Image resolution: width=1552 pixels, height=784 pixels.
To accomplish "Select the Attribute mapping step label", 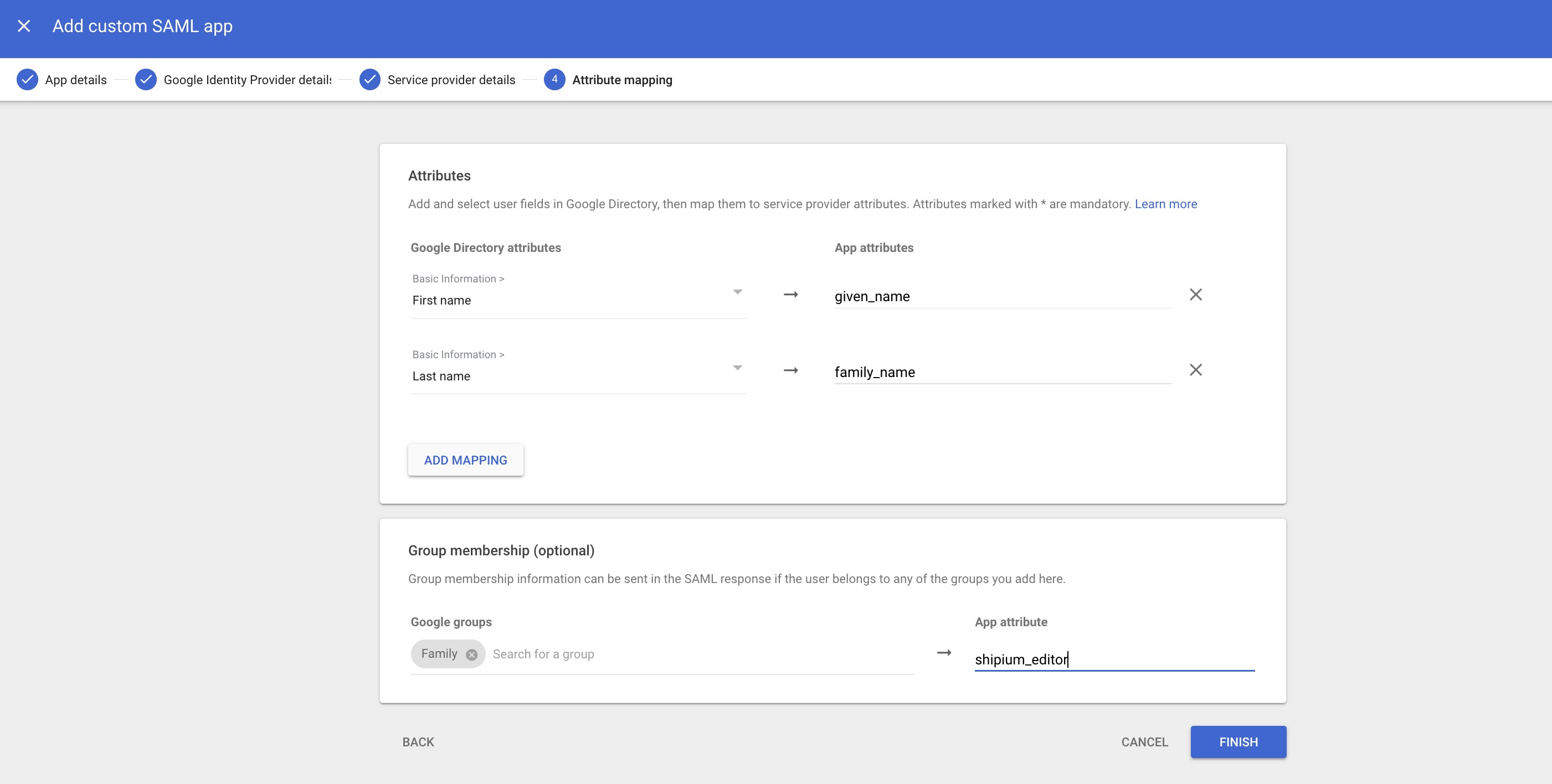I will [x=622, y=80].
